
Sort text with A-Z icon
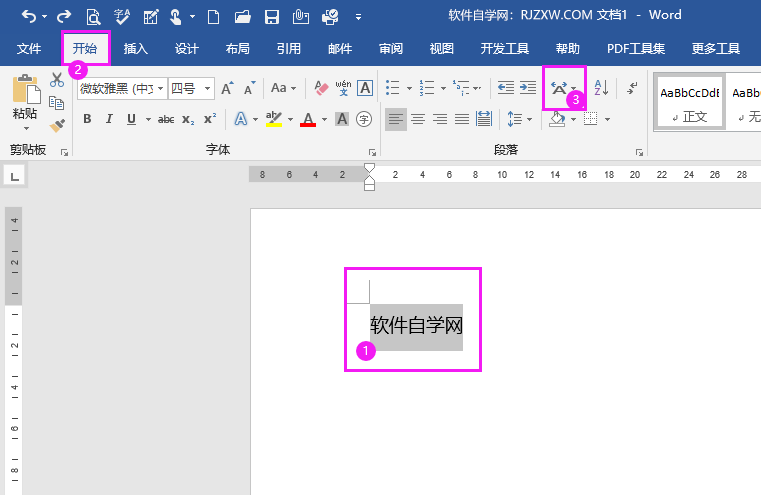tap(601, 88)
